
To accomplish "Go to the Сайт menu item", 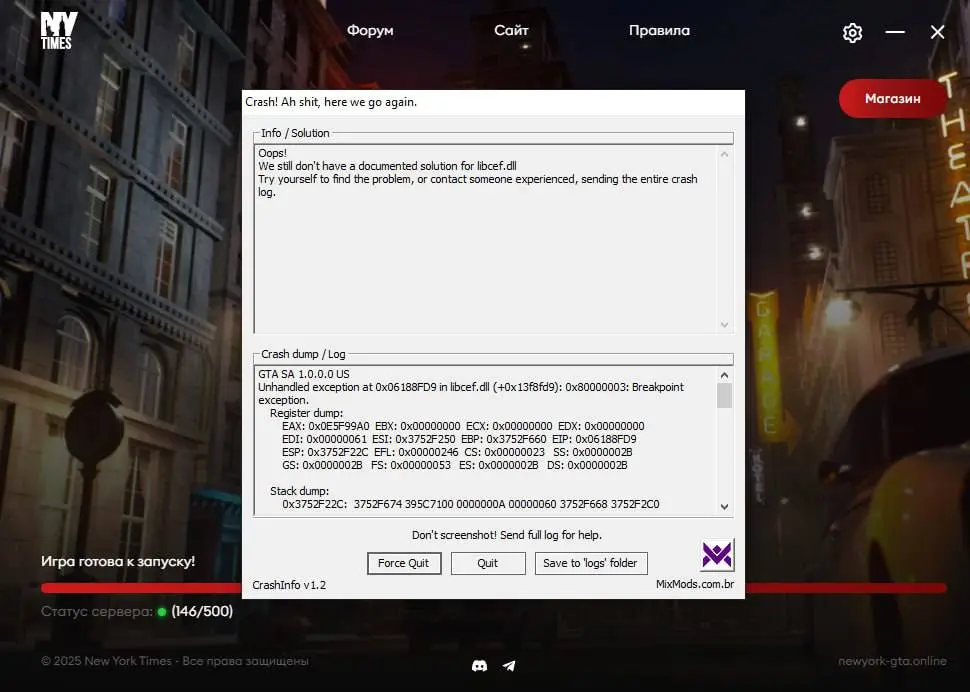I will (x=511, y=31).
